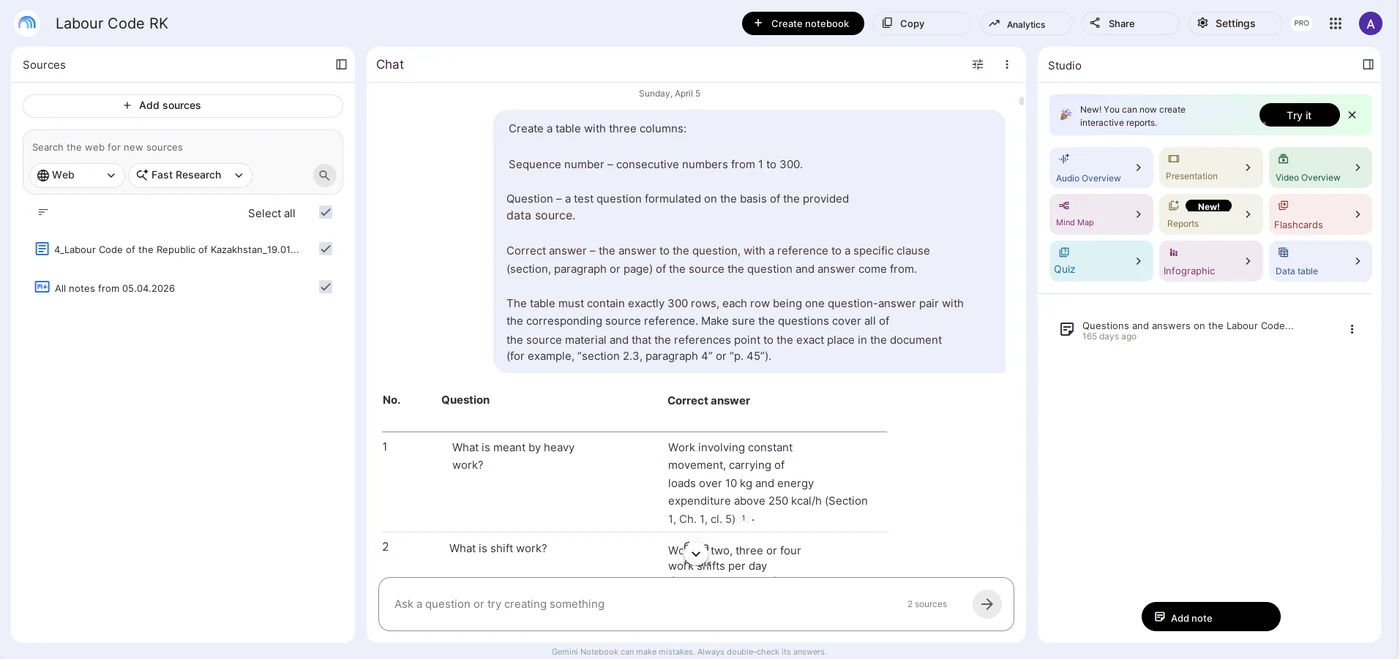Click the All notes source icon
Viewport: 1400px width, 659px height.
42,287
